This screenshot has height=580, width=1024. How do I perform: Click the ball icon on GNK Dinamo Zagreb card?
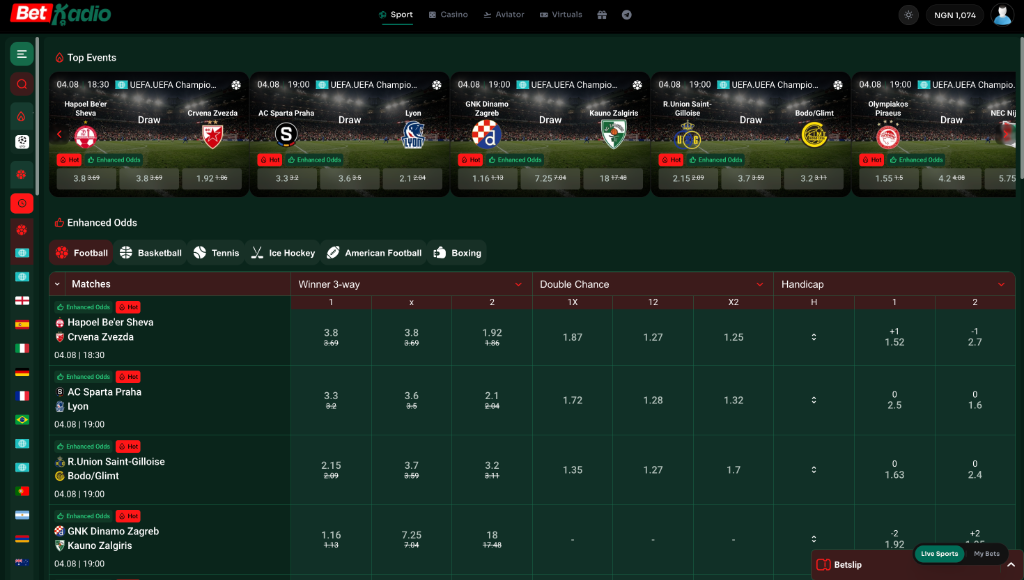click(x=637, y=85)
